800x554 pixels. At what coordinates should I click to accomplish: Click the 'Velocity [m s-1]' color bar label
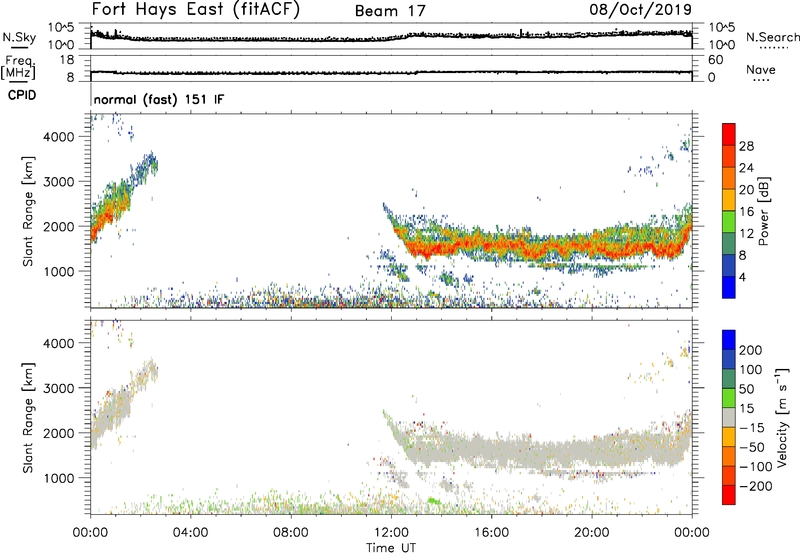pyautogui.click(x=782, y=417)
